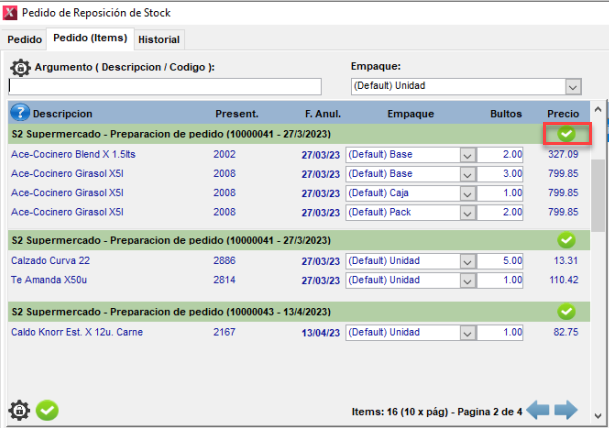Open the Empaque filter dropdown
Viewport: 609px width, 428px height.
pyautogui.click(x=572, y=87)
